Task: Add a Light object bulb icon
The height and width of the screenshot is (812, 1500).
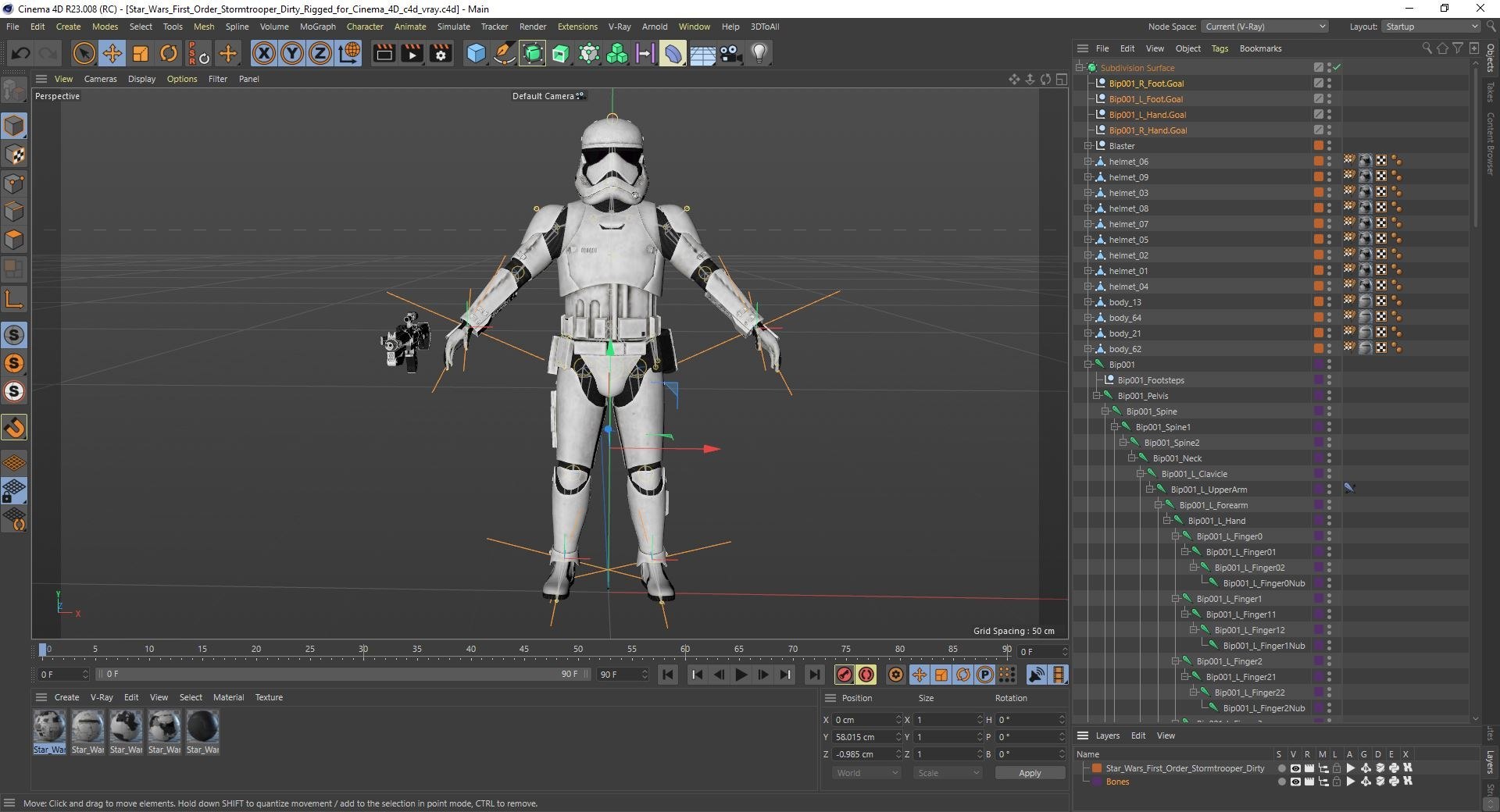Action: tap(759, 53)
